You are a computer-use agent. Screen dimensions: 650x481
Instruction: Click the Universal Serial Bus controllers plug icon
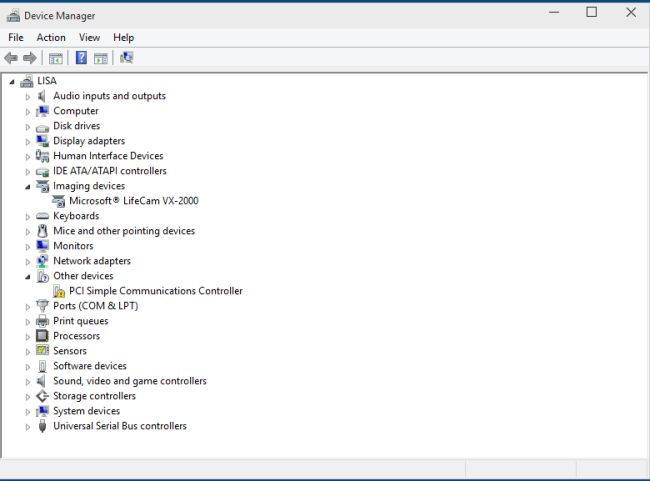42,426
